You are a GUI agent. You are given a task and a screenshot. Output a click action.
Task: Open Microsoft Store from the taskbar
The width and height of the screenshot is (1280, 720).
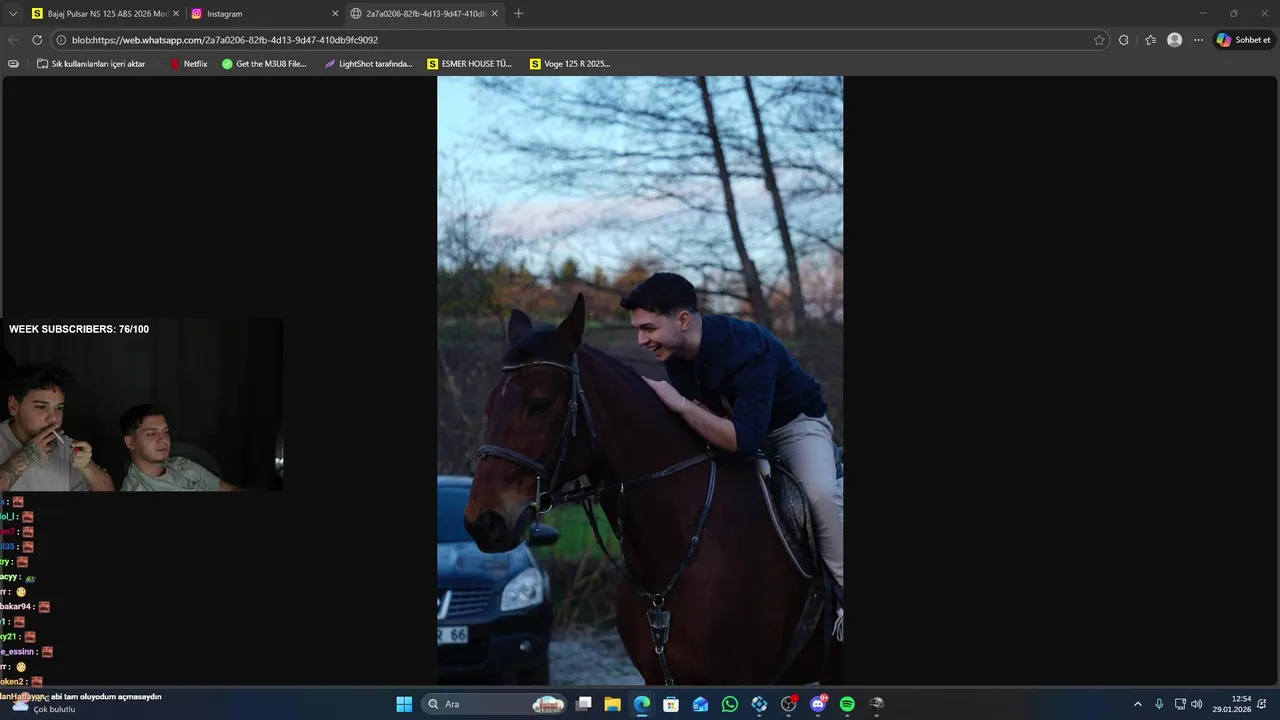click(671, 704)
